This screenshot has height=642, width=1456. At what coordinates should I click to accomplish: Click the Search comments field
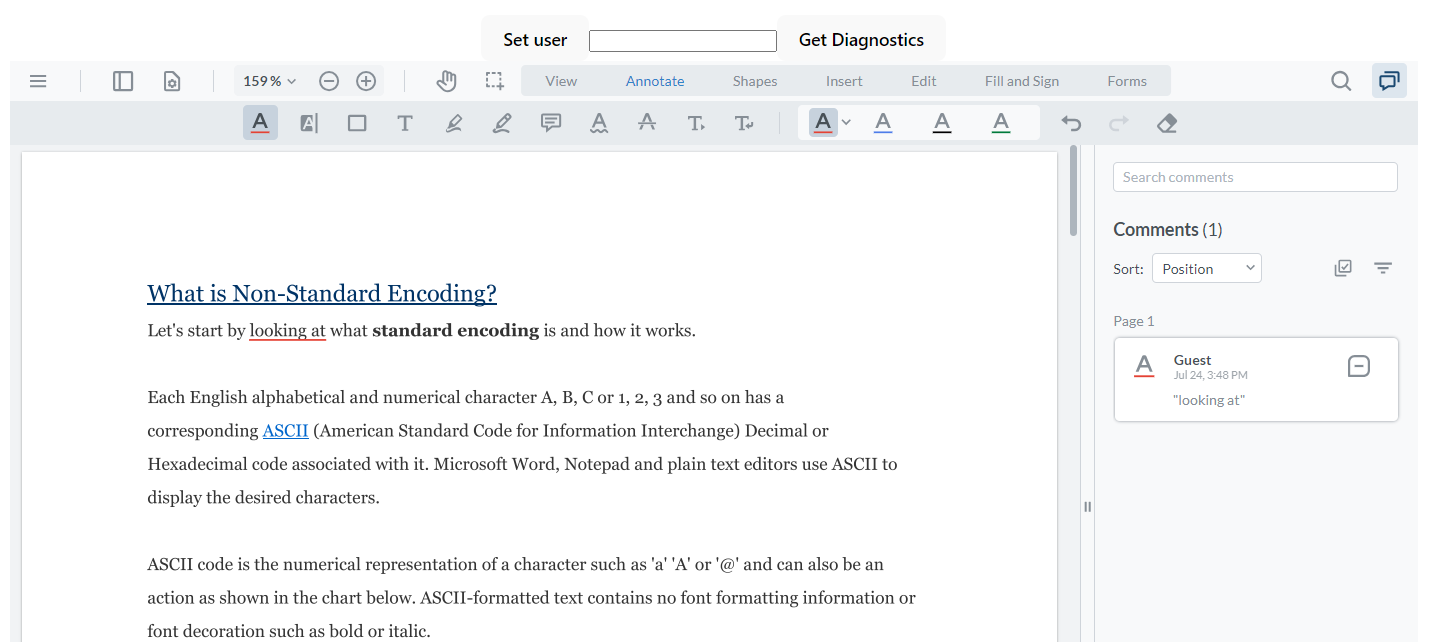coord(1255,177)
